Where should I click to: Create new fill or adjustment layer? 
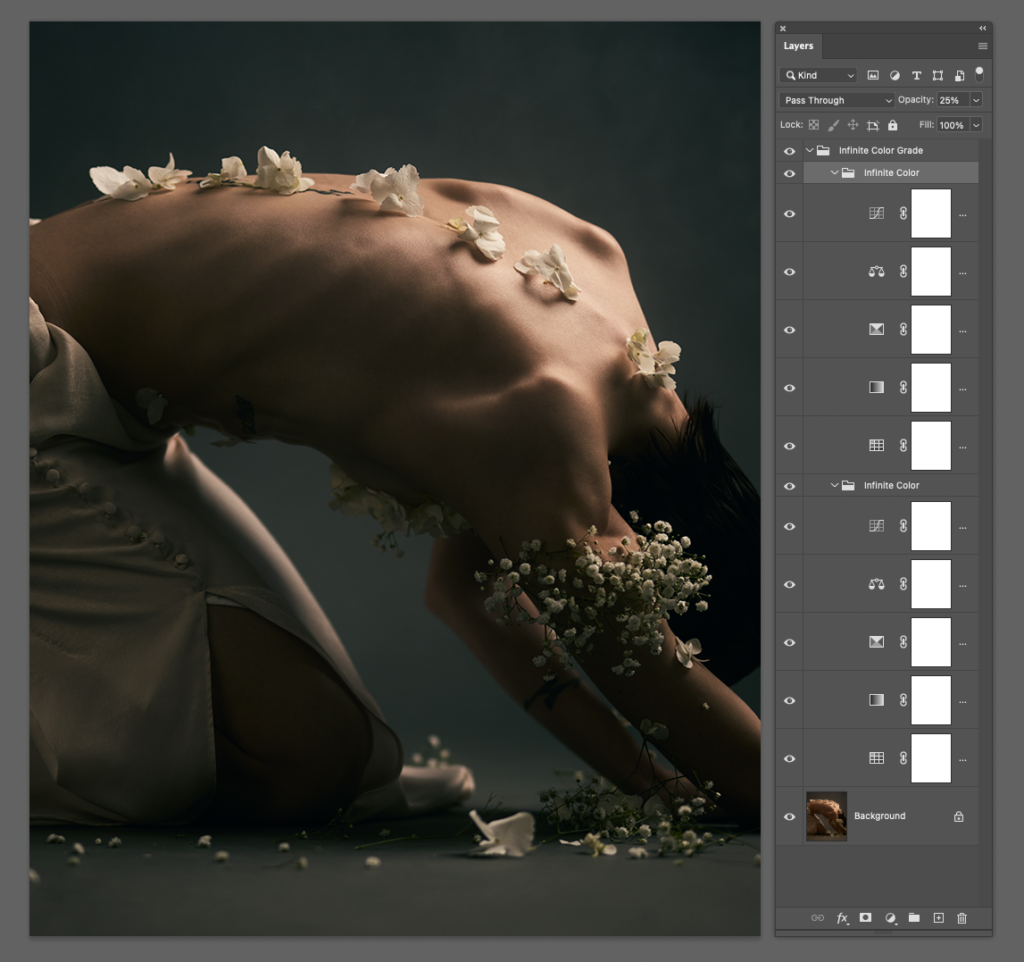click(890, 918)
